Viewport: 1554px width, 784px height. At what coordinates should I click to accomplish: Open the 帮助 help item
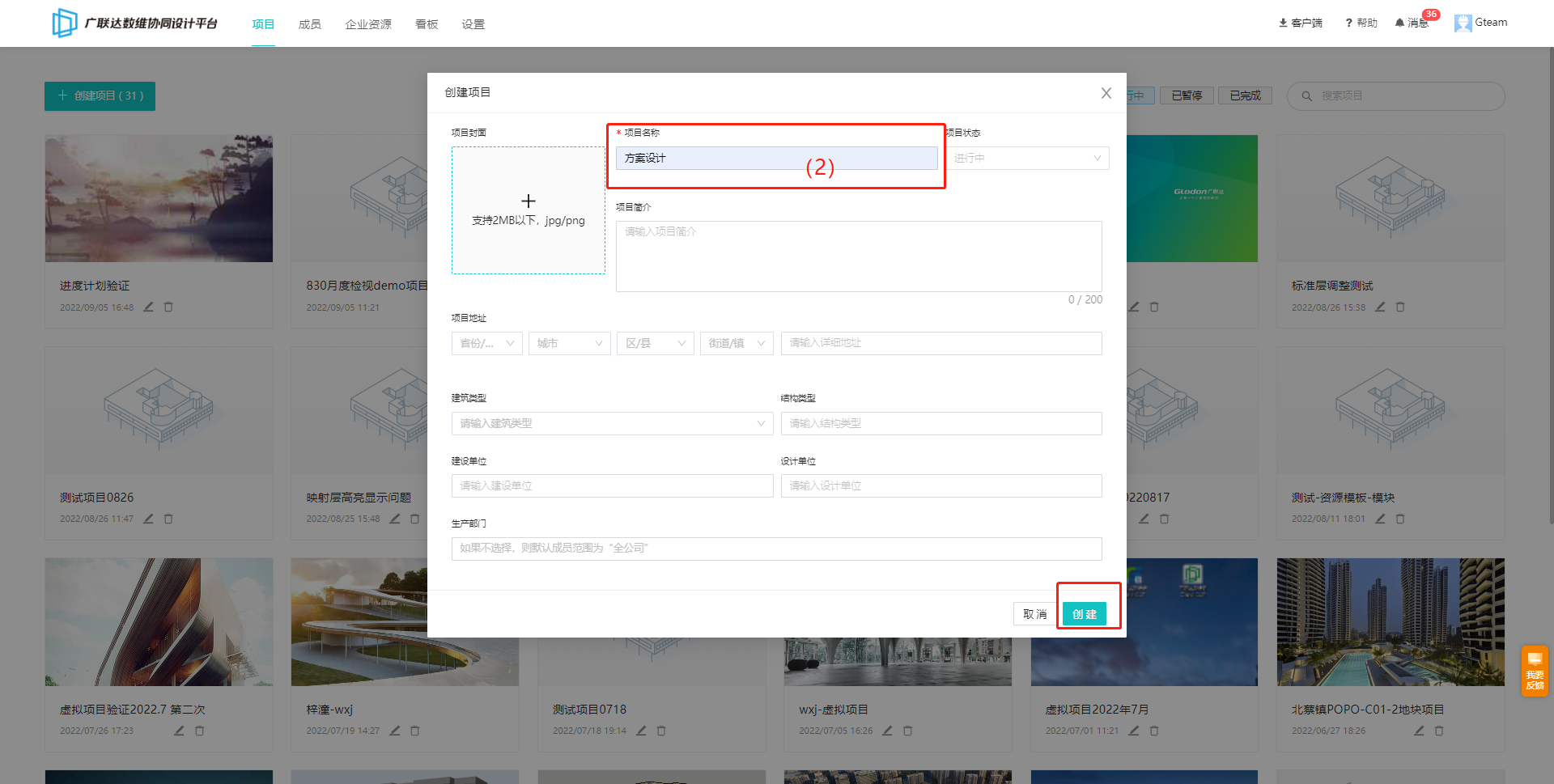(1361, 23)
